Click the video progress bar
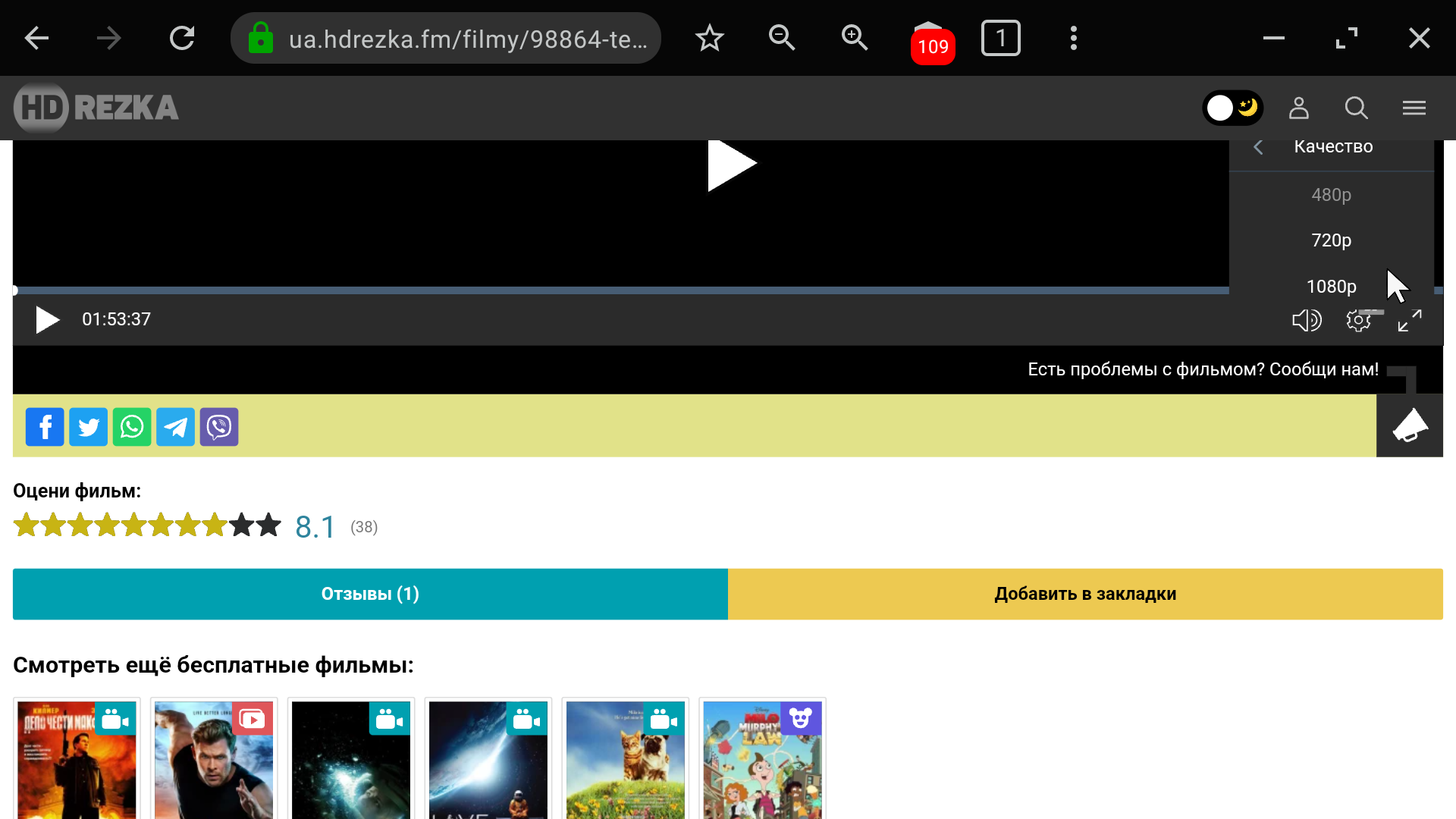 pyautogui.click(x=607, y=290)
